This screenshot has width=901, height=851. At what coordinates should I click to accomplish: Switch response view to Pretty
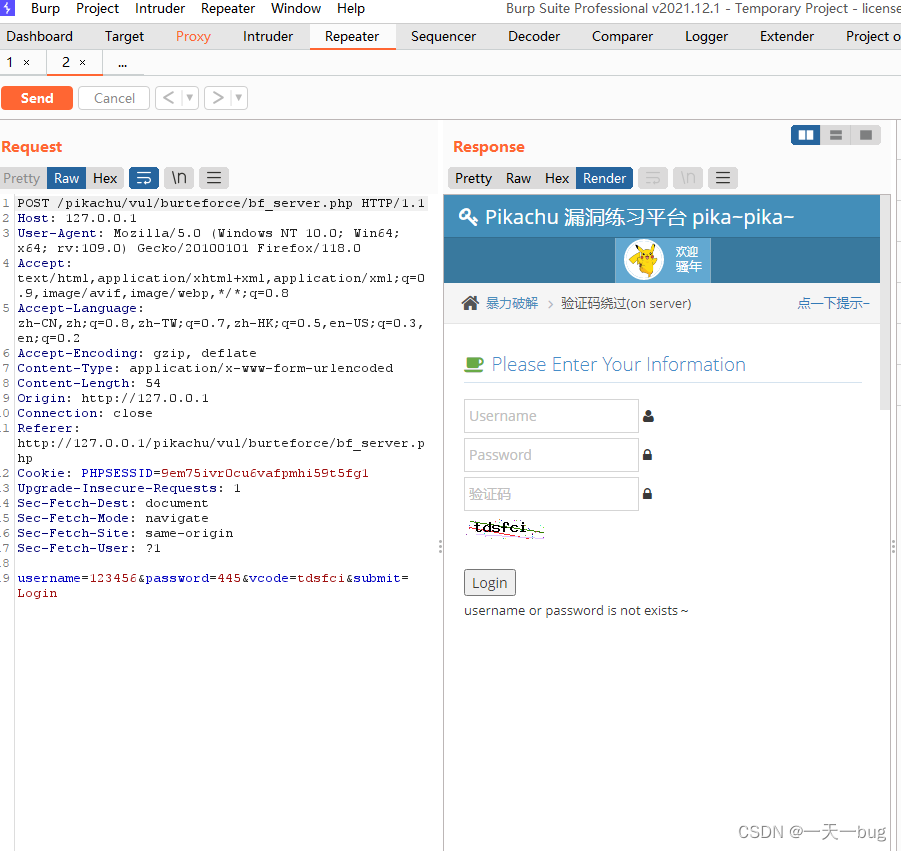pyautogui.click(x=473, y=178)
